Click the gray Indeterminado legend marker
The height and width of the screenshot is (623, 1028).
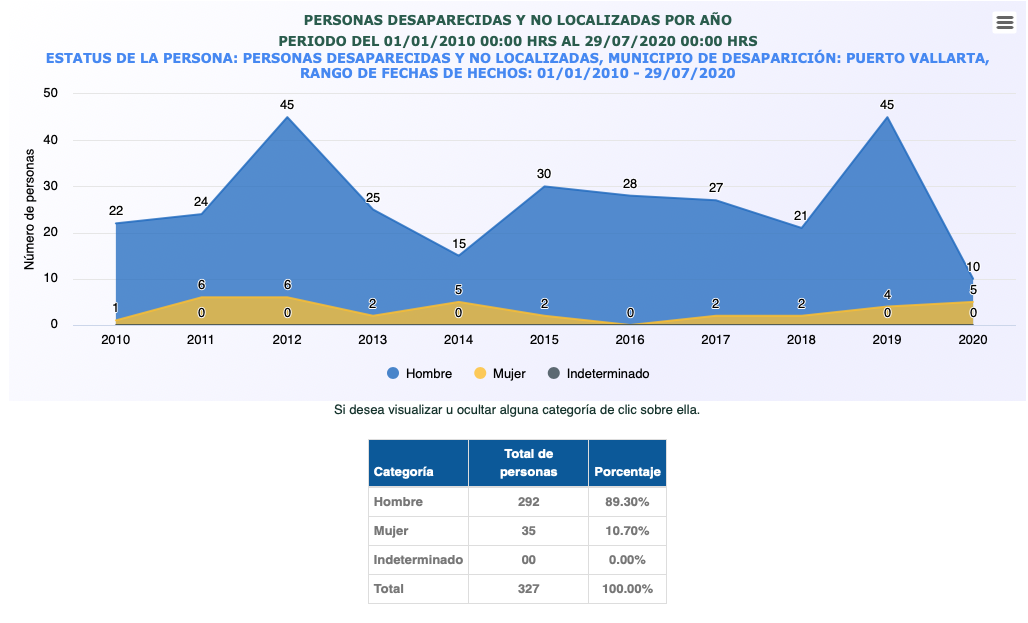[x=553, y=374]
